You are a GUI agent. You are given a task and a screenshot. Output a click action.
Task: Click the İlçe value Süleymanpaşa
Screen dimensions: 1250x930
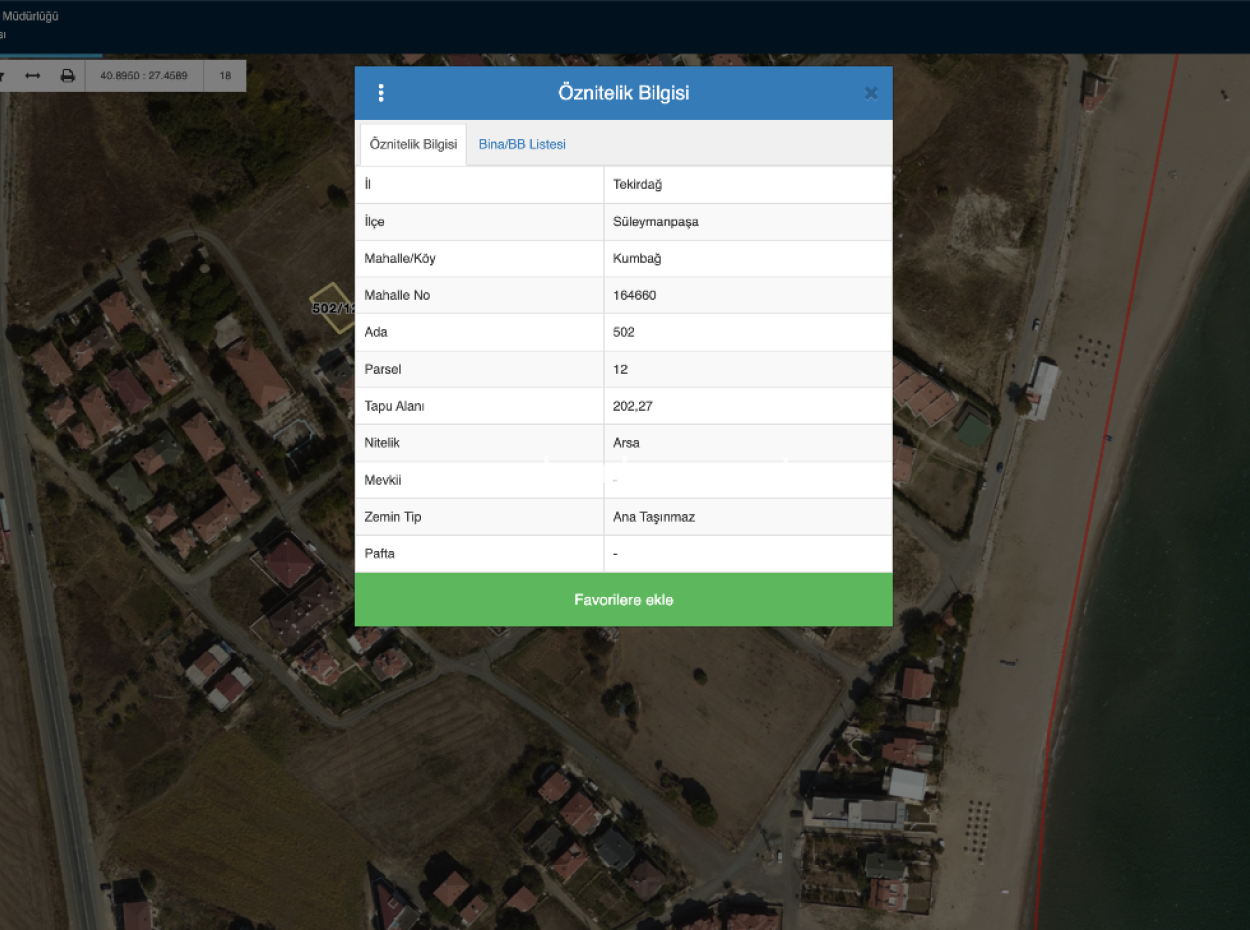click(655, 221)
